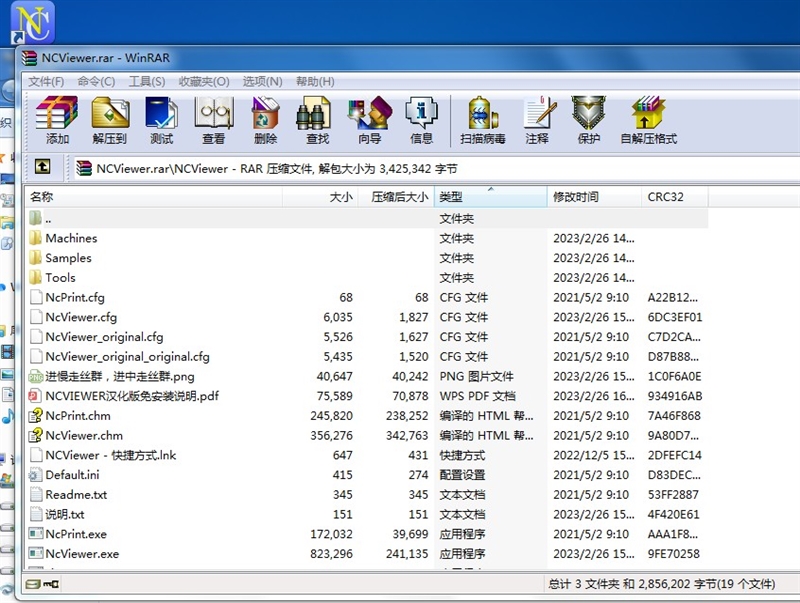Open the View (查看) toolbar icon
This screenshot has width=800, height=603.
coord(214,120)
